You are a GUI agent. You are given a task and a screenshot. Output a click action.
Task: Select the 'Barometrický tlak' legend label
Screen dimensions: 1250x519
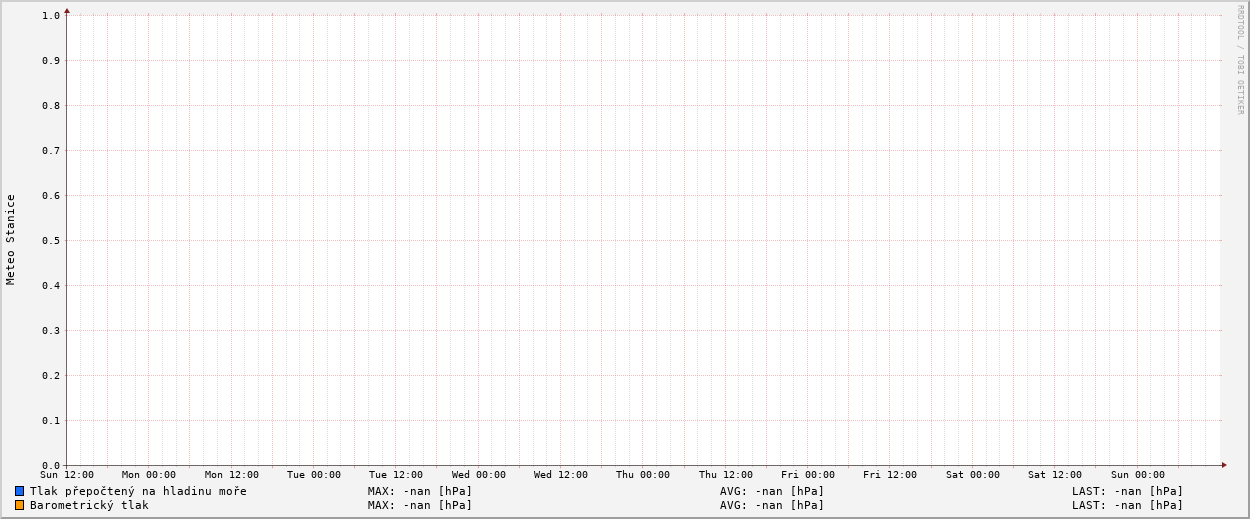coord(89,505)
